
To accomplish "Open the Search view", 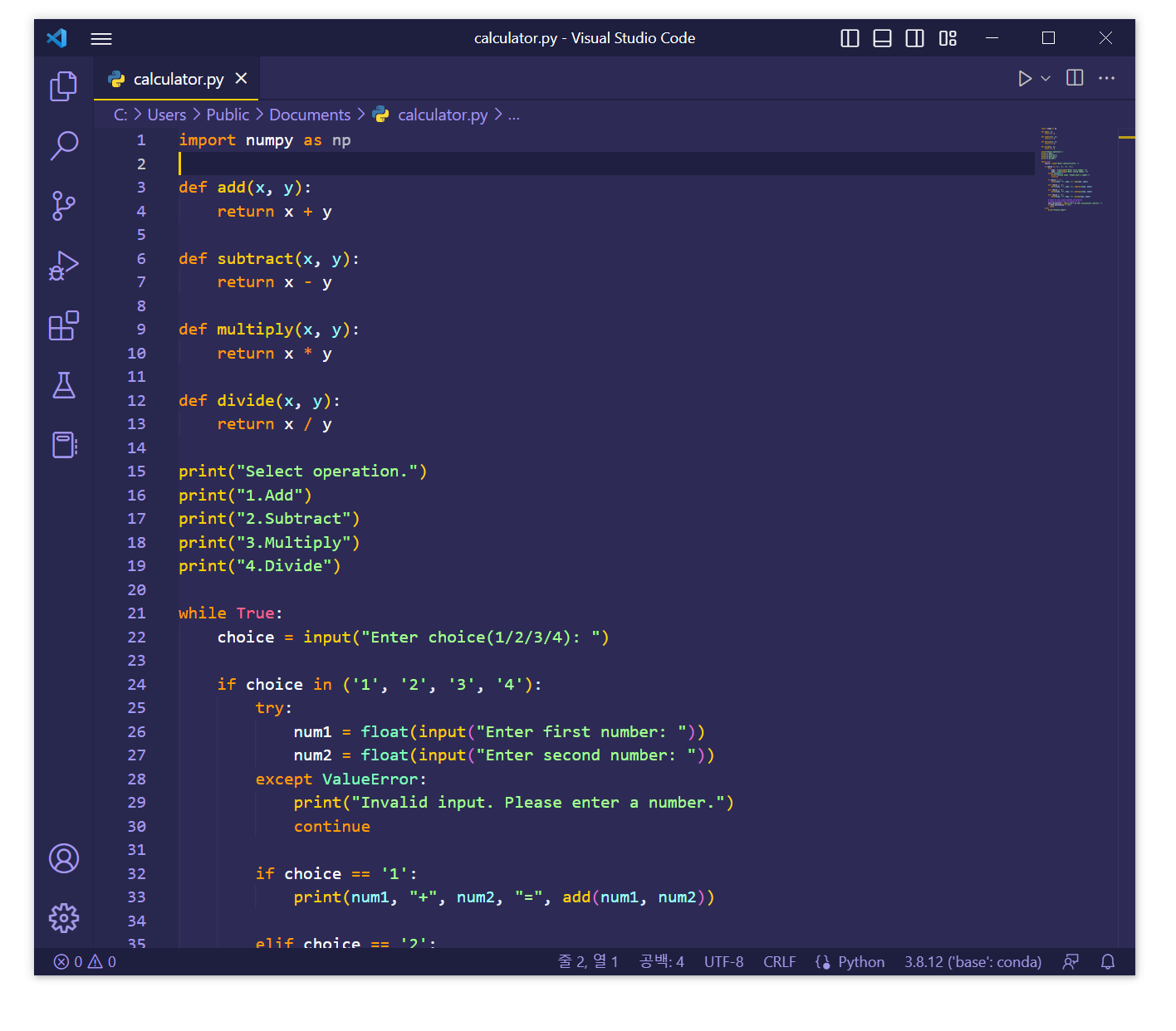I will (x=64, y=145).
